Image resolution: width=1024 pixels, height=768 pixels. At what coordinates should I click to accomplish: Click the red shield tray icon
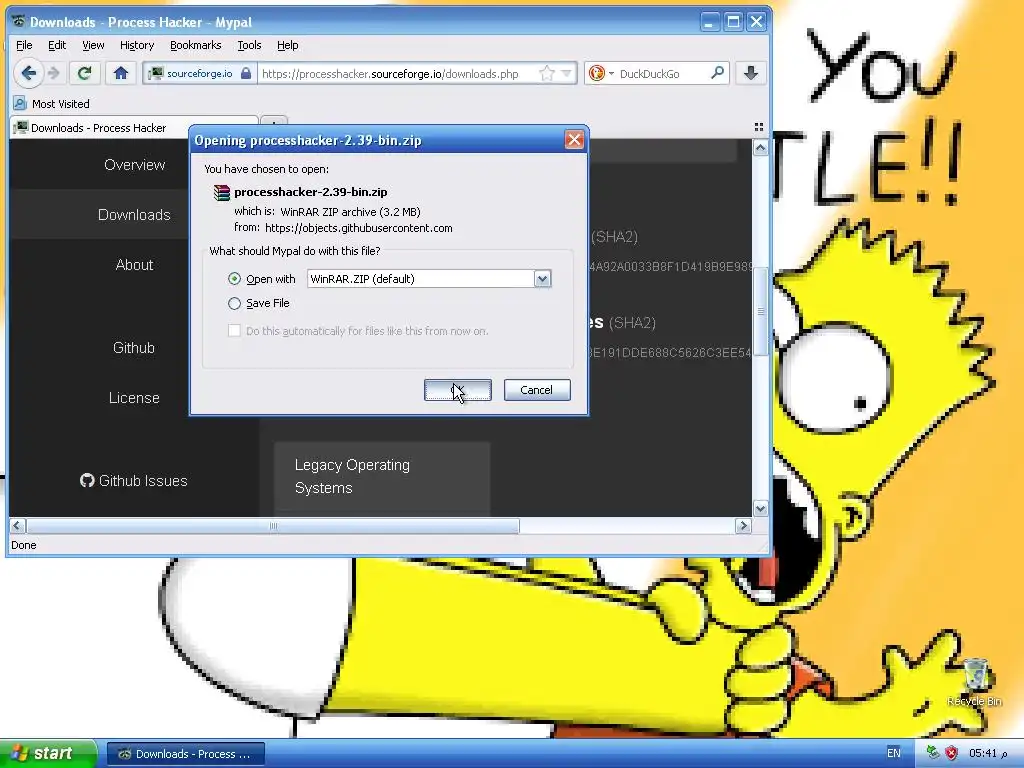click(x=951, y=753)
